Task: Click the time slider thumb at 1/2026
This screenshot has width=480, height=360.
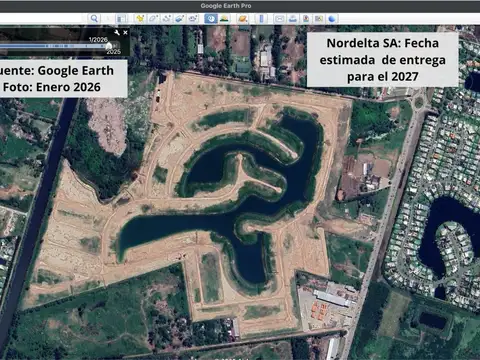Action: pos(109,46)
